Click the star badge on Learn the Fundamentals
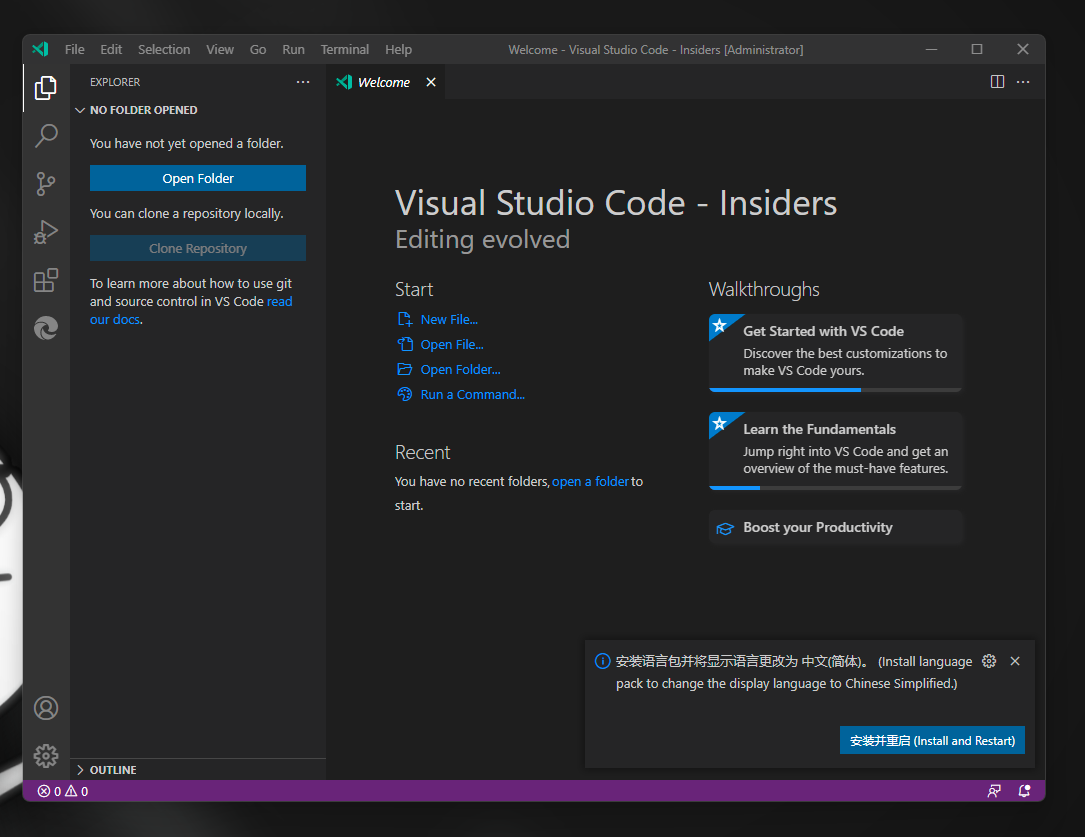Viewport: 1085px width, 837px height. click(x=720, y=423)
